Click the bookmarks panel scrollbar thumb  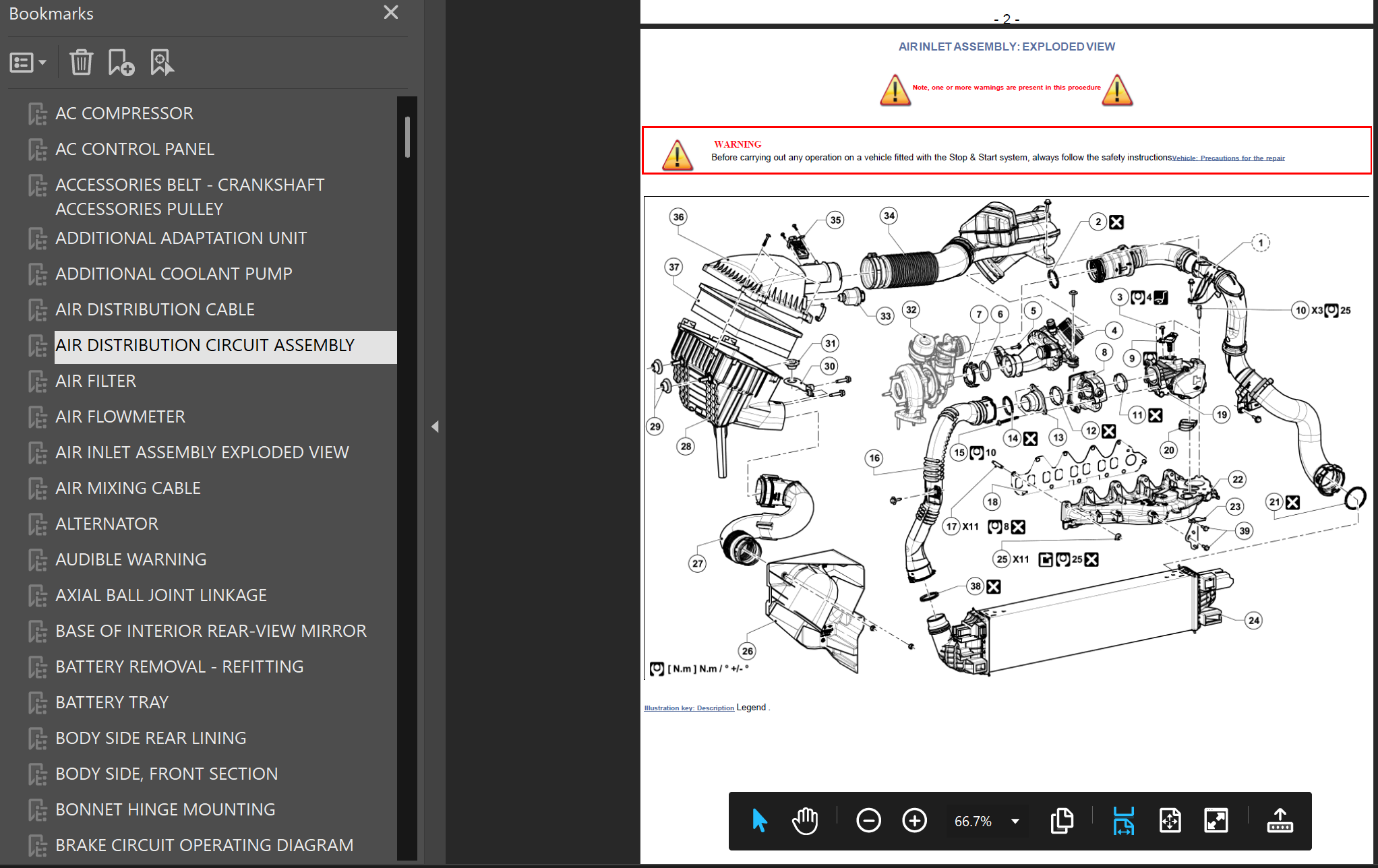coord(407,137)
